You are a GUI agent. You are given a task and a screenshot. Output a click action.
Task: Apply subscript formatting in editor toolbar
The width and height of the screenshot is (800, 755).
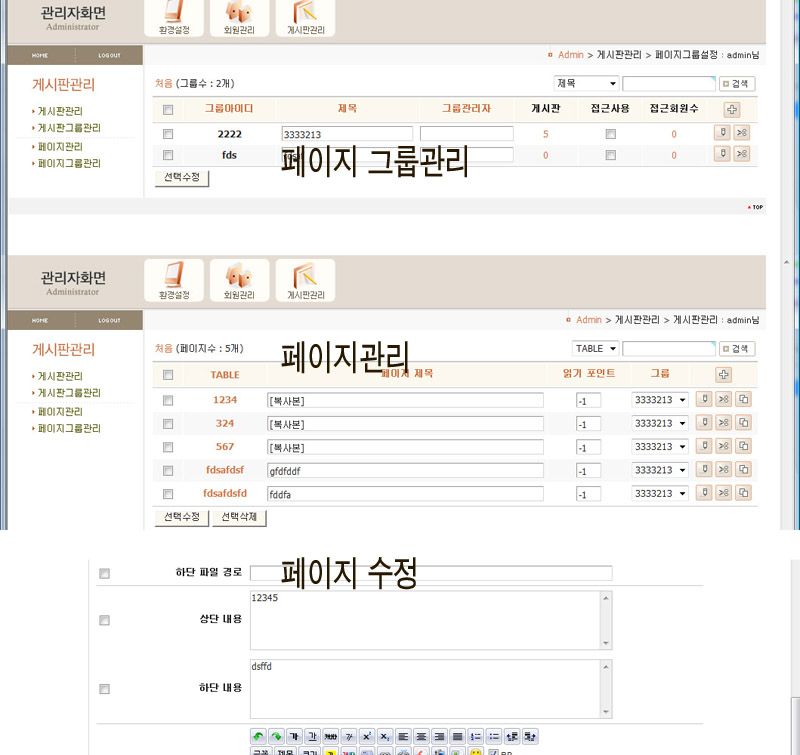pyautogui.click(x=385, y=736)
